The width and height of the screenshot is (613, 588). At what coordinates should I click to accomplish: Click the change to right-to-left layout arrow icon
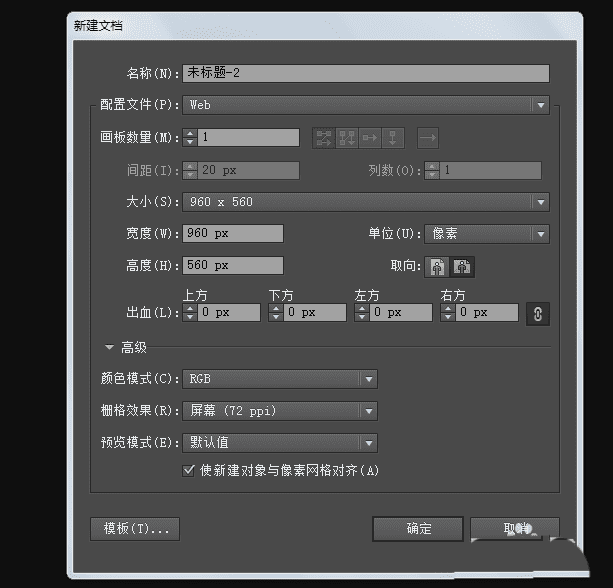click(x=428, y=138)
